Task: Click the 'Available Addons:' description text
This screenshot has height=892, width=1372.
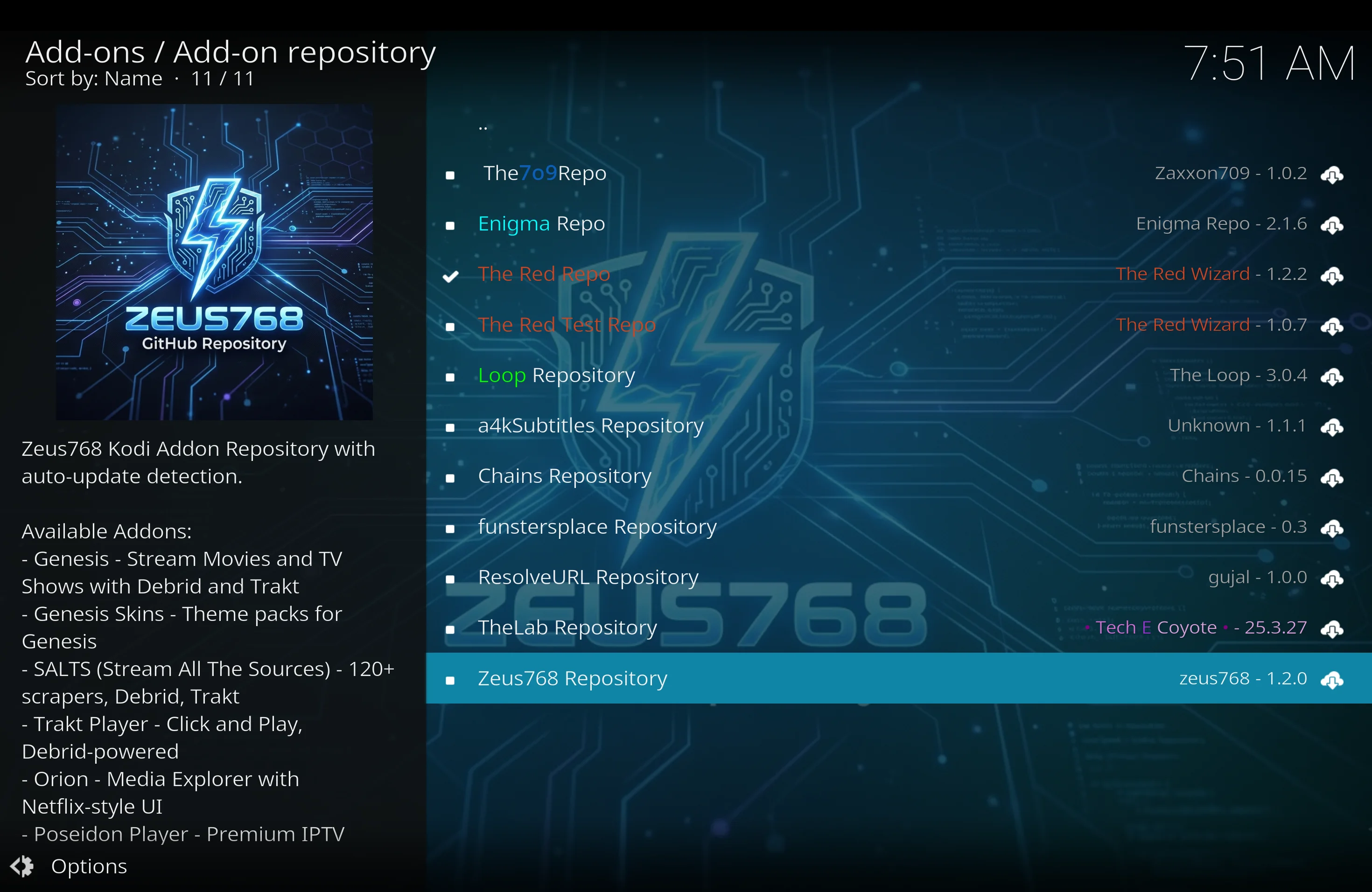Action: tap(107, 531)
